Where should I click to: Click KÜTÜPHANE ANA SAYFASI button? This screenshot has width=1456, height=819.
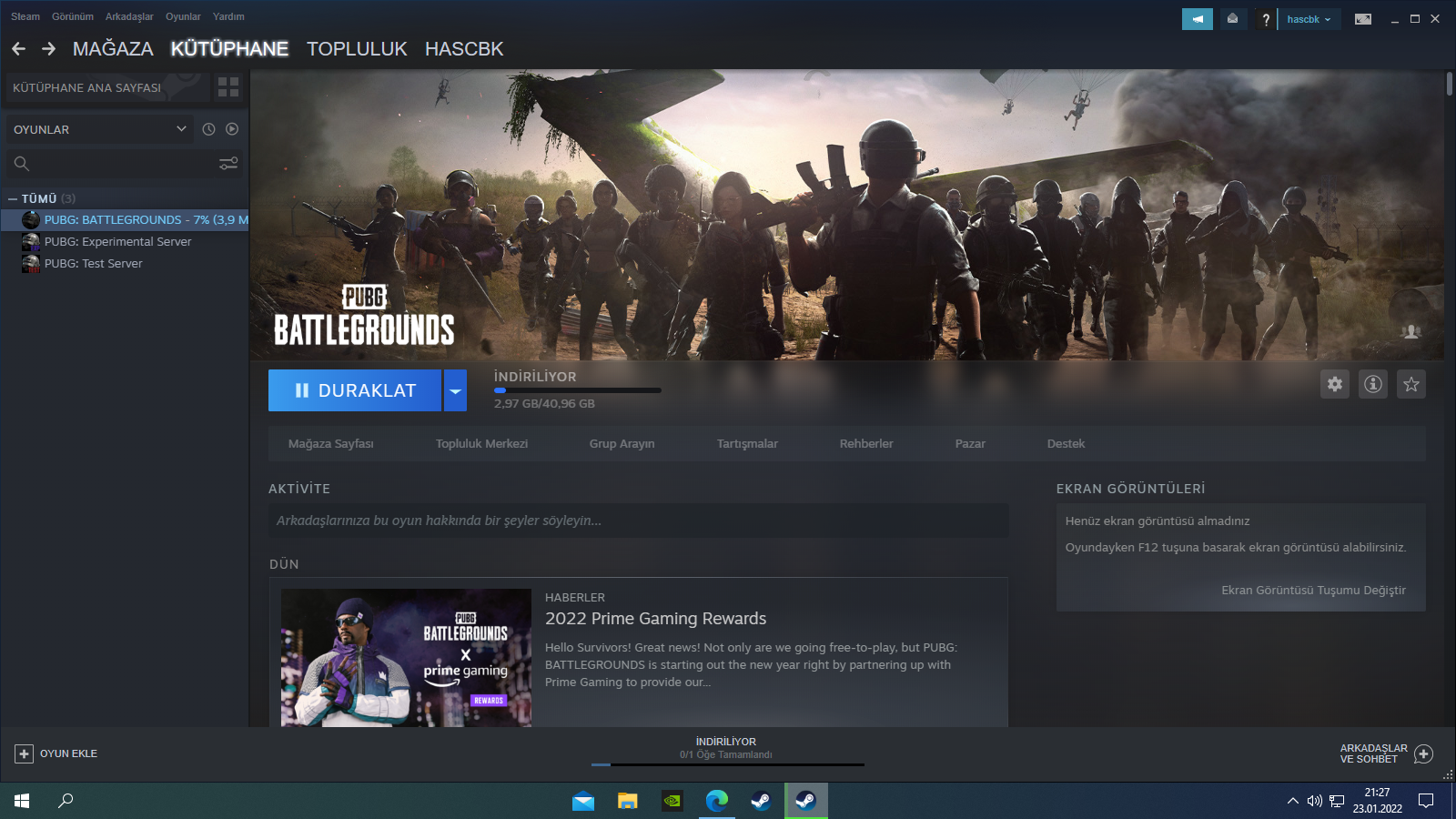point(107,87)
